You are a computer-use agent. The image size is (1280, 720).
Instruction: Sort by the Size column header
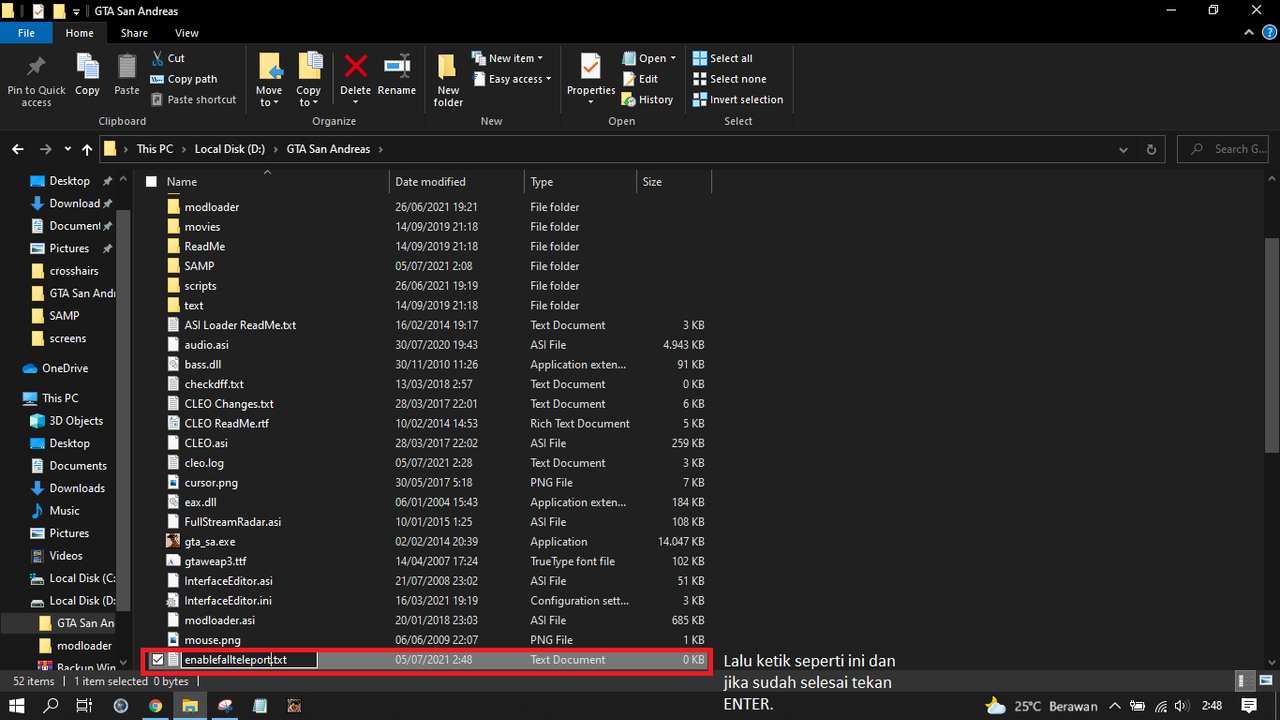pyautogui.click(x=673, y=182)
